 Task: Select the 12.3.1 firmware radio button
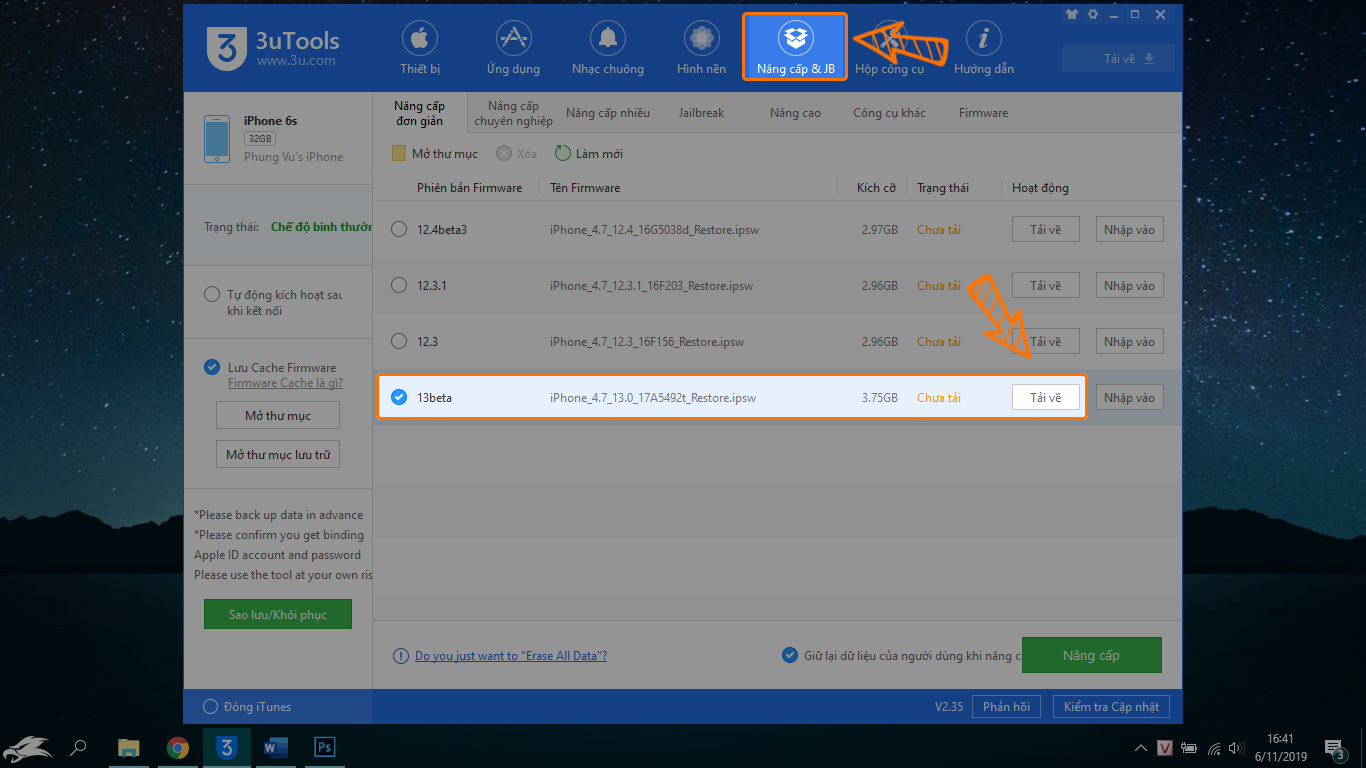399,285
